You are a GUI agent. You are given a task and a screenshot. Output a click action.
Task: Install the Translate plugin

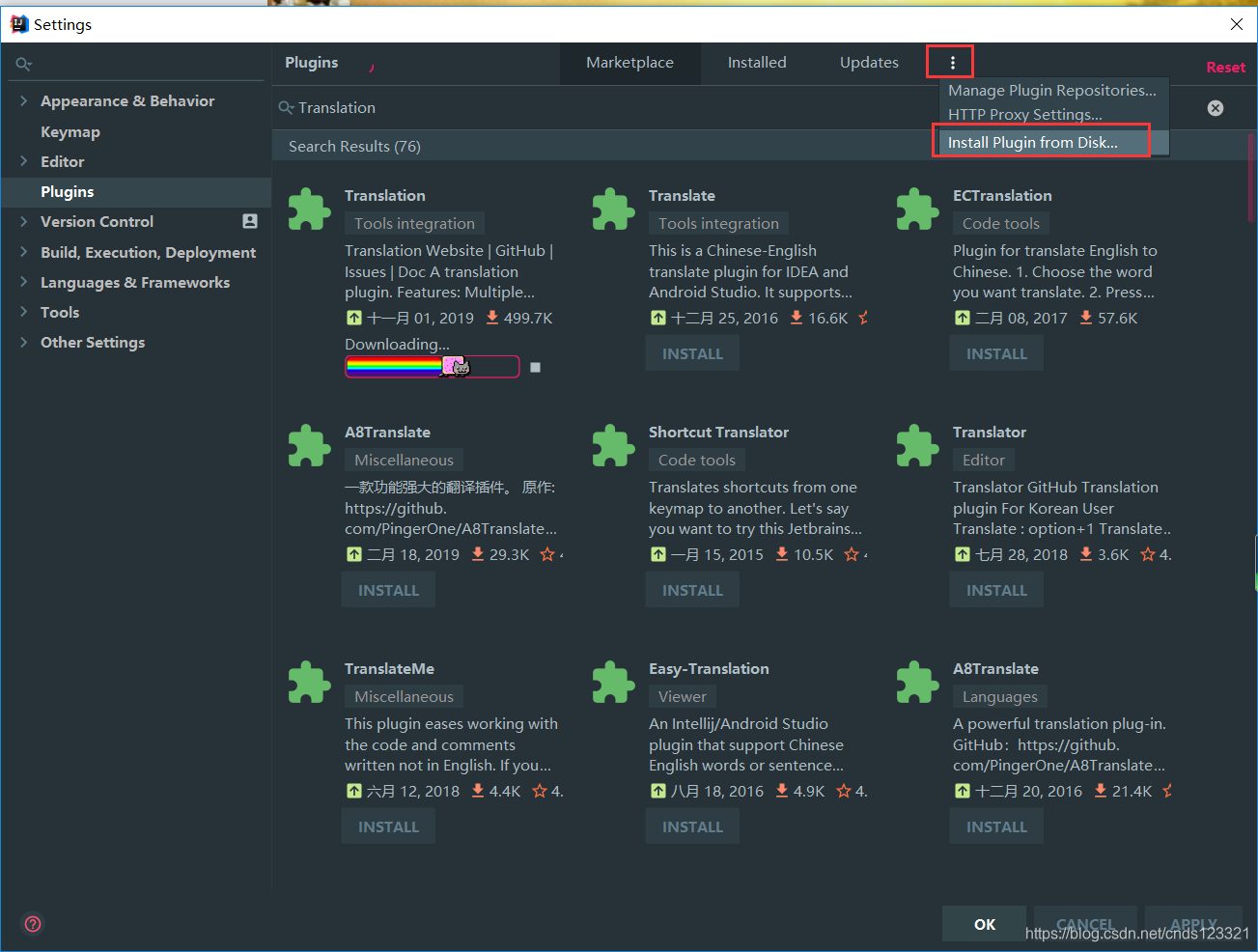tap(692, 353)
